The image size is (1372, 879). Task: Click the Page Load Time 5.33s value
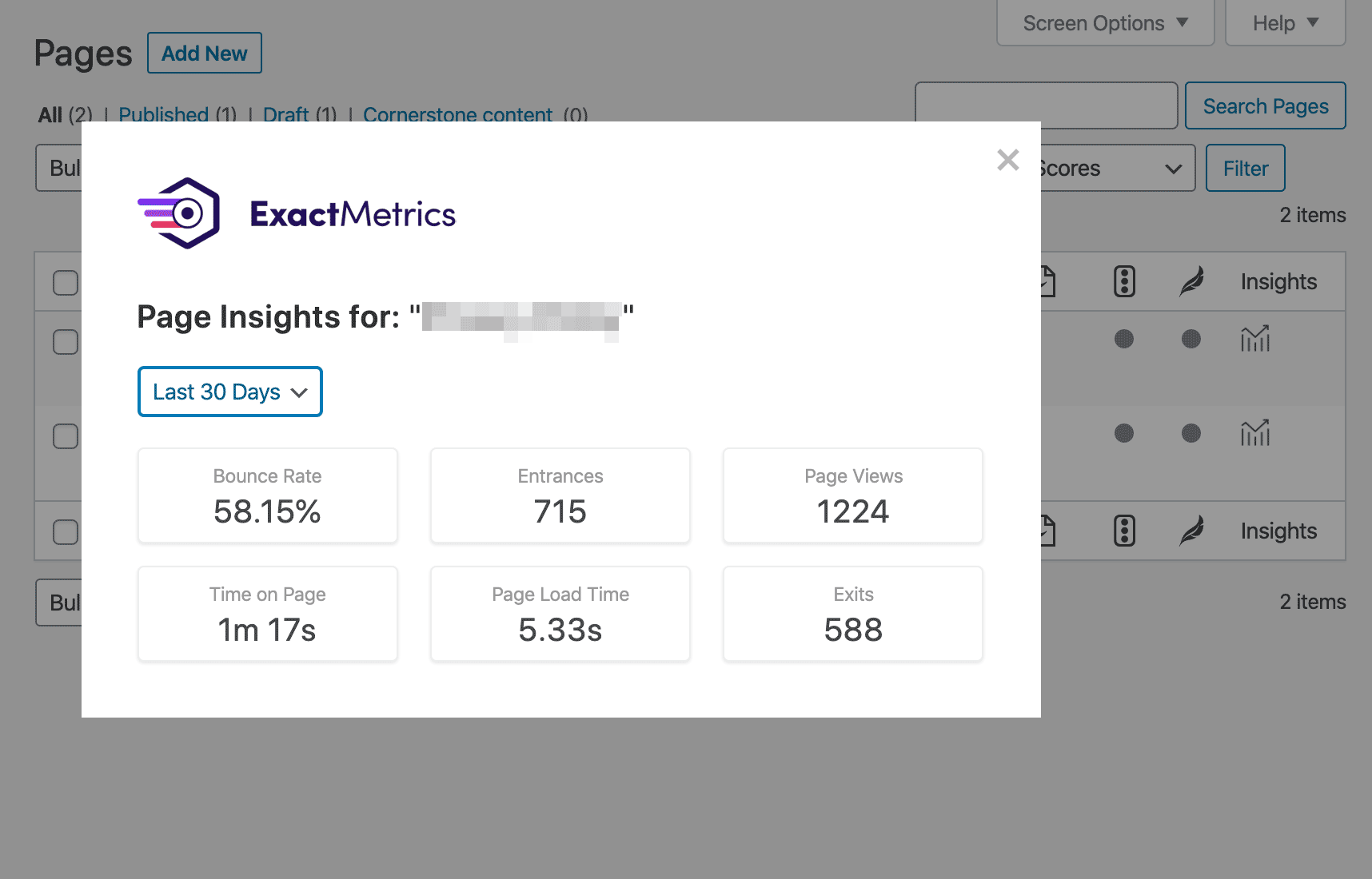[560, 630]
